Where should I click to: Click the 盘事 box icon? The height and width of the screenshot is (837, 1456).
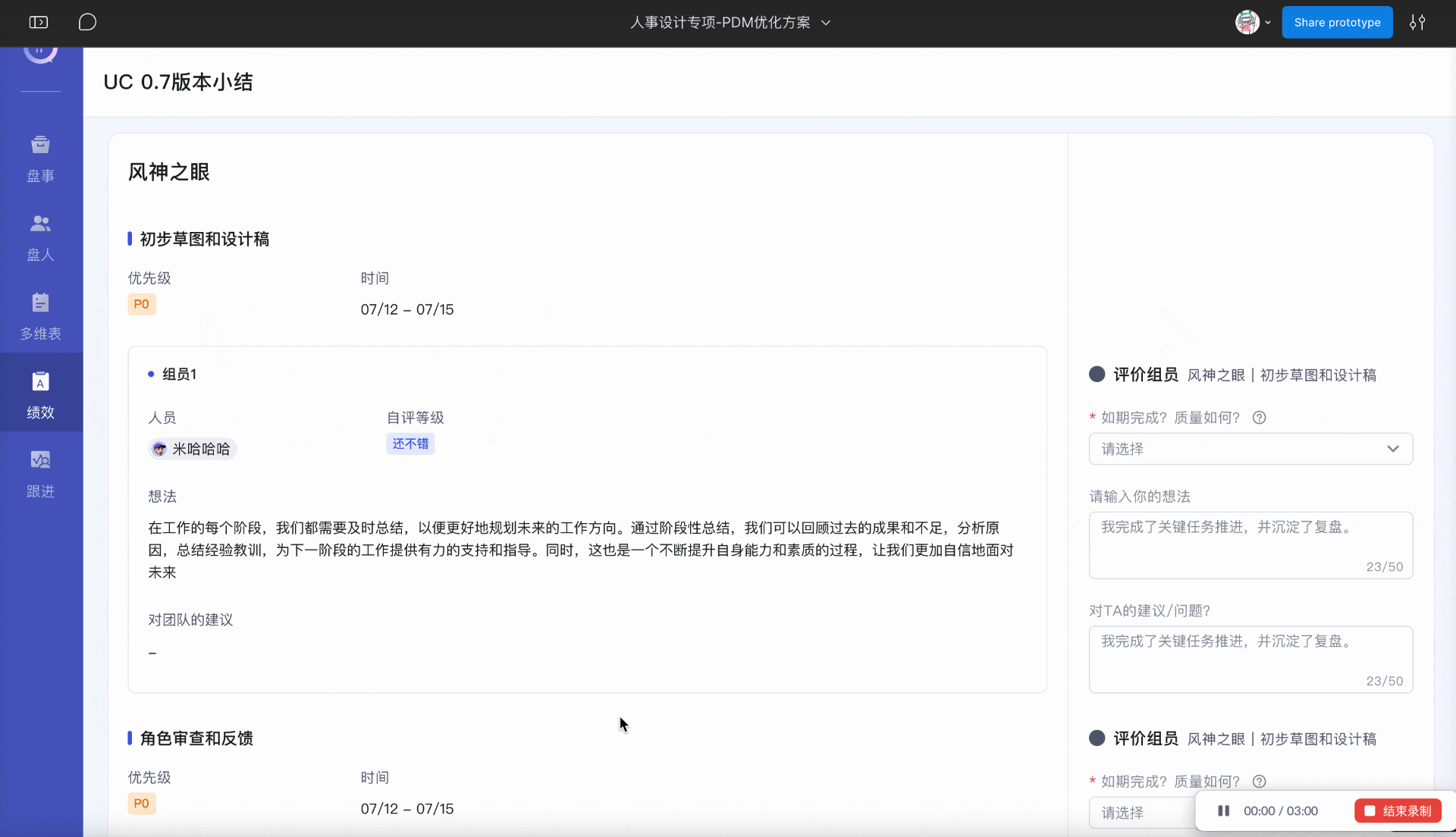pos(41,144)
